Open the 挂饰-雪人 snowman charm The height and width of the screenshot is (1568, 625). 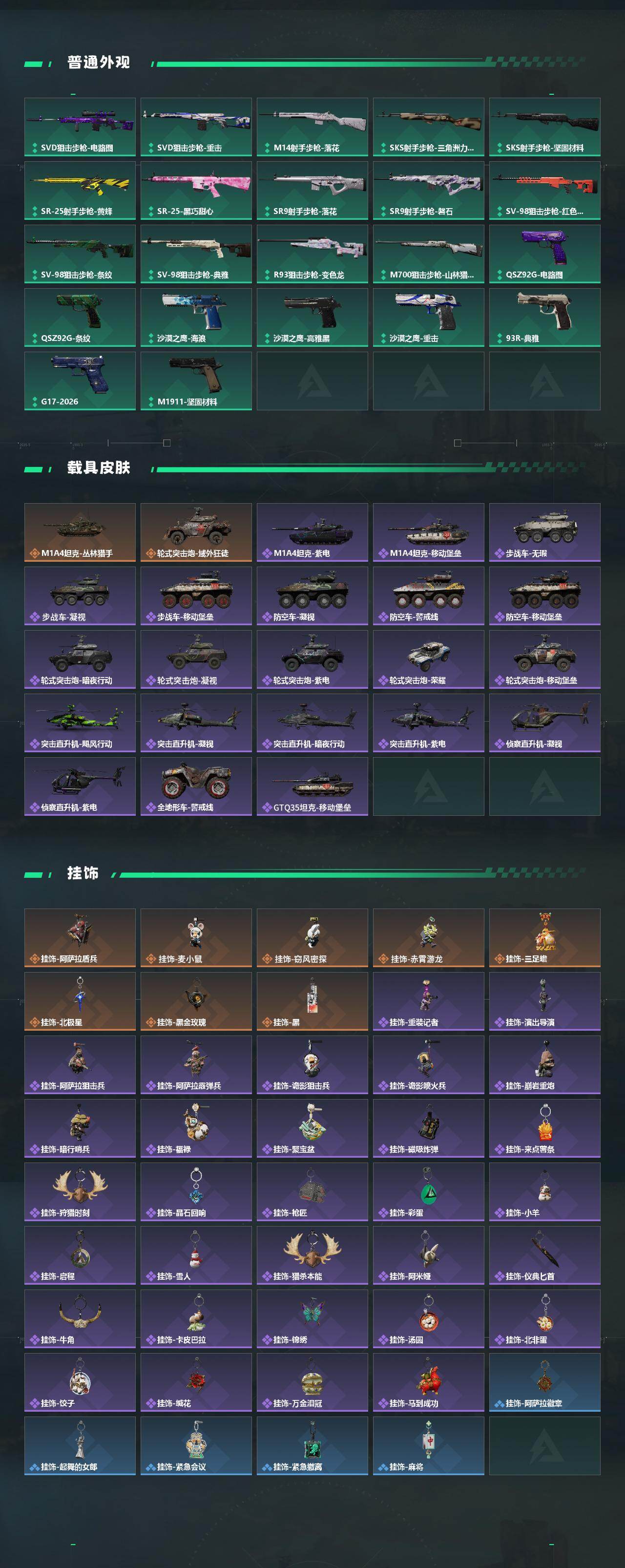[x=196, y=1254]
